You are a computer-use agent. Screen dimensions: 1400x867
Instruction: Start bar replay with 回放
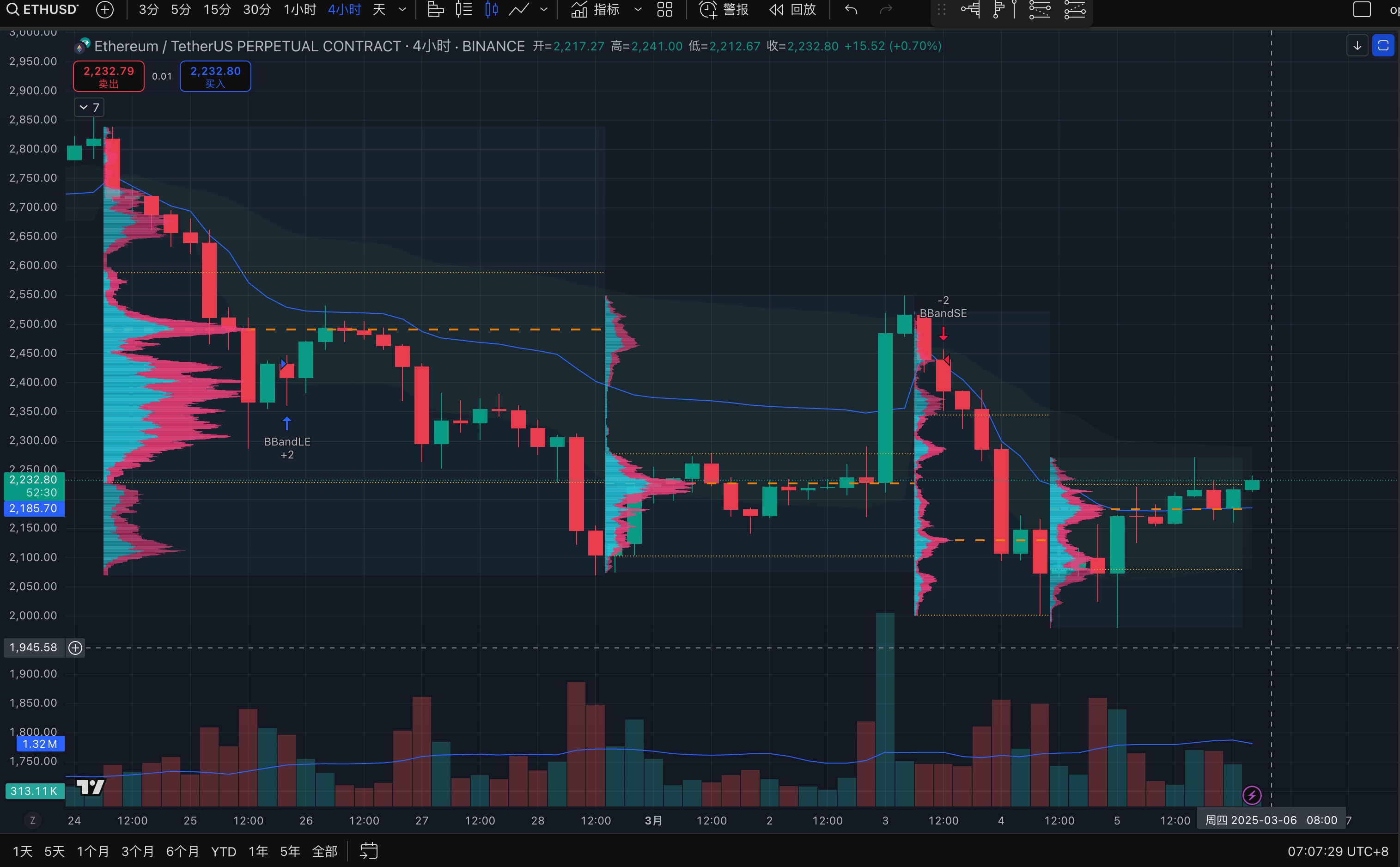pos(793,10)
